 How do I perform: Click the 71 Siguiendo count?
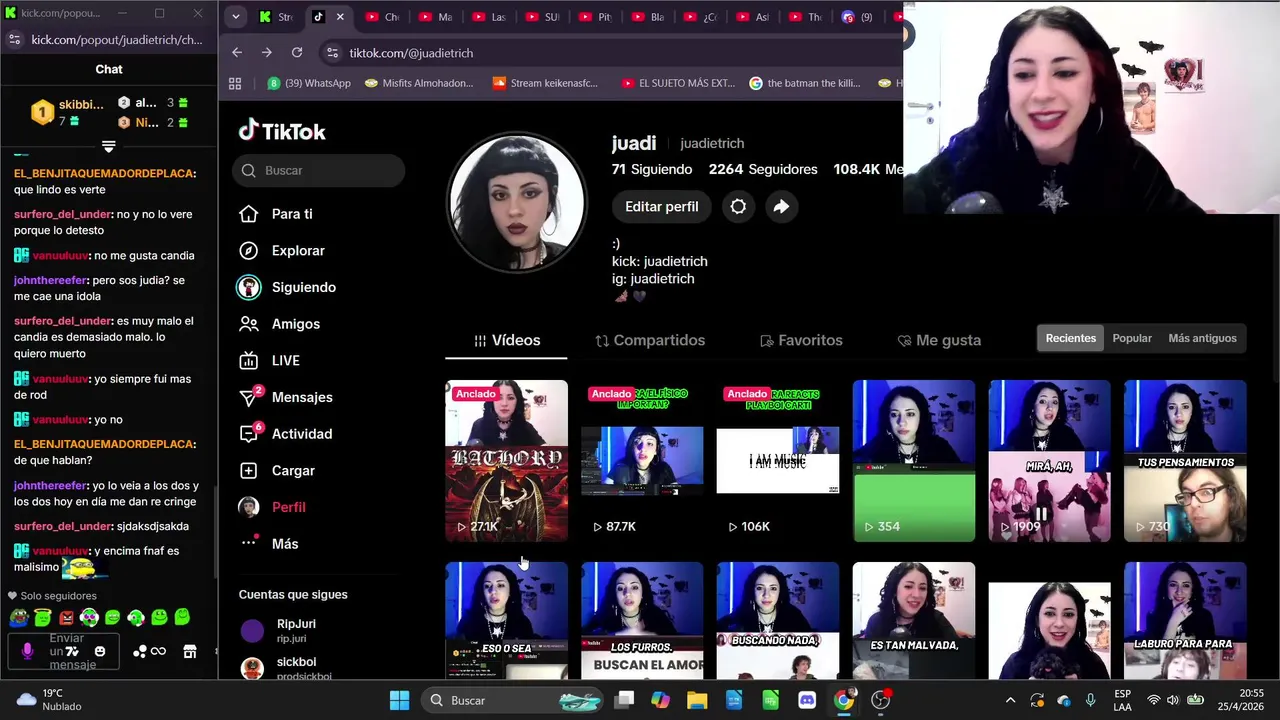tap(651, 169)
